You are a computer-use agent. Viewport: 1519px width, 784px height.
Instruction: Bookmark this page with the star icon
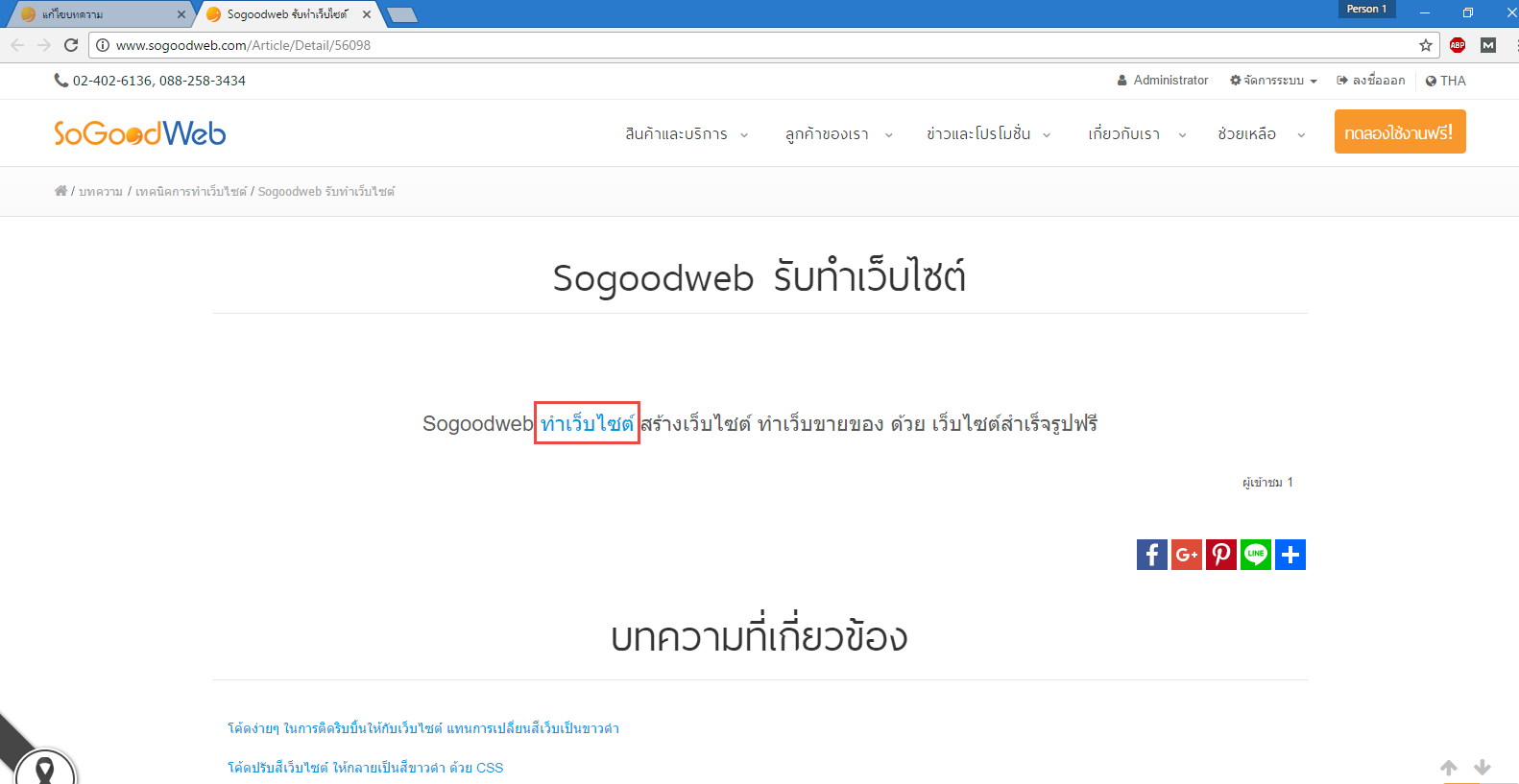pyautogui.click(x=1426, y=45)
